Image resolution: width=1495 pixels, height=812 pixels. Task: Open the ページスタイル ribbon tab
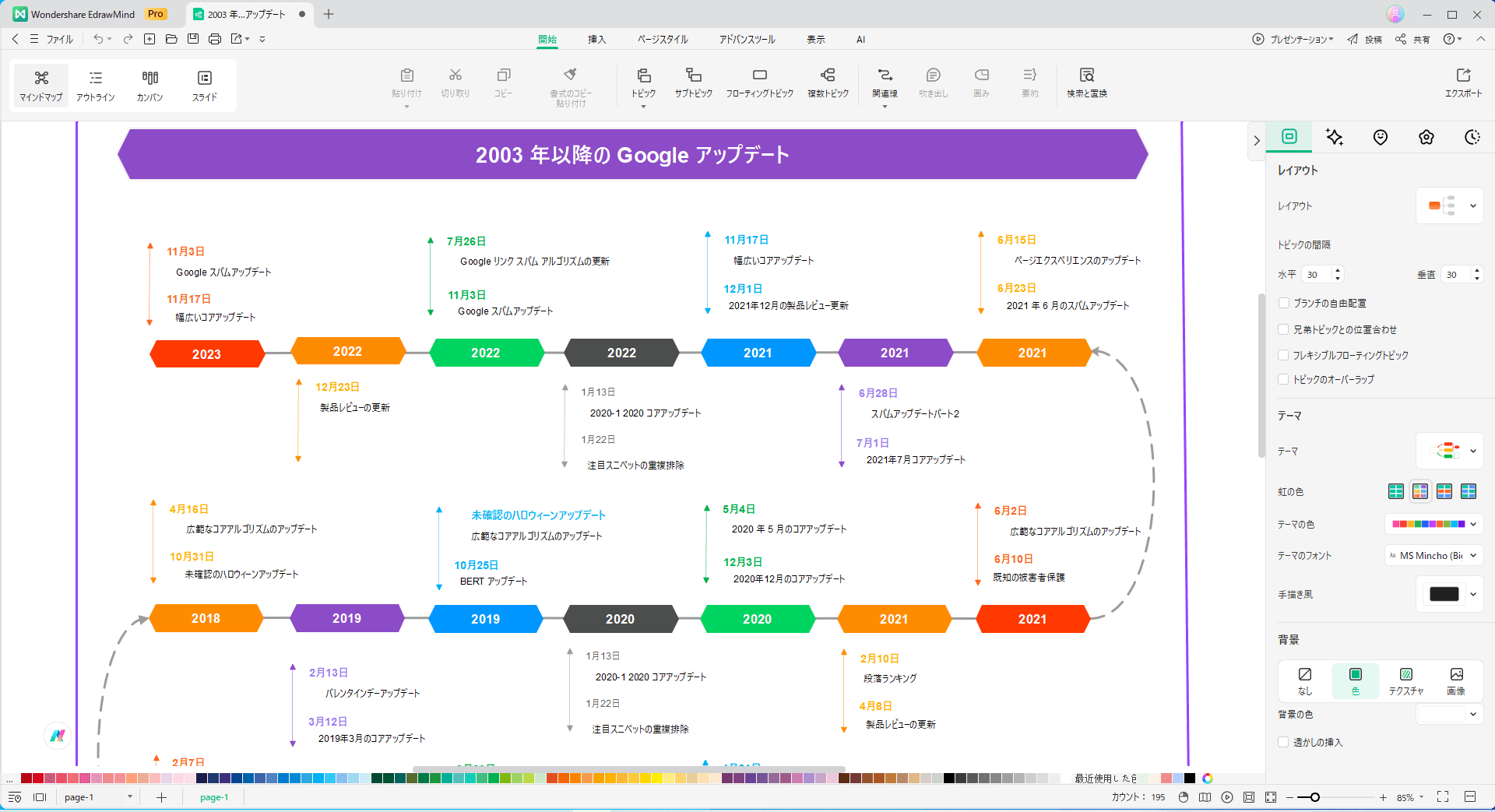(663, 39)
